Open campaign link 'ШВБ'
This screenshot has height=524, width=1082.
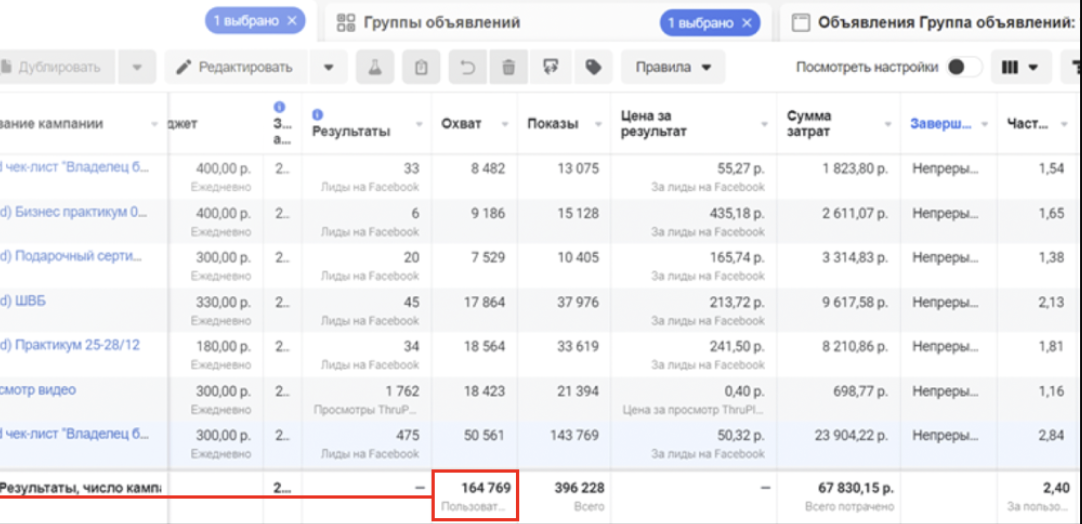point(24,301)
